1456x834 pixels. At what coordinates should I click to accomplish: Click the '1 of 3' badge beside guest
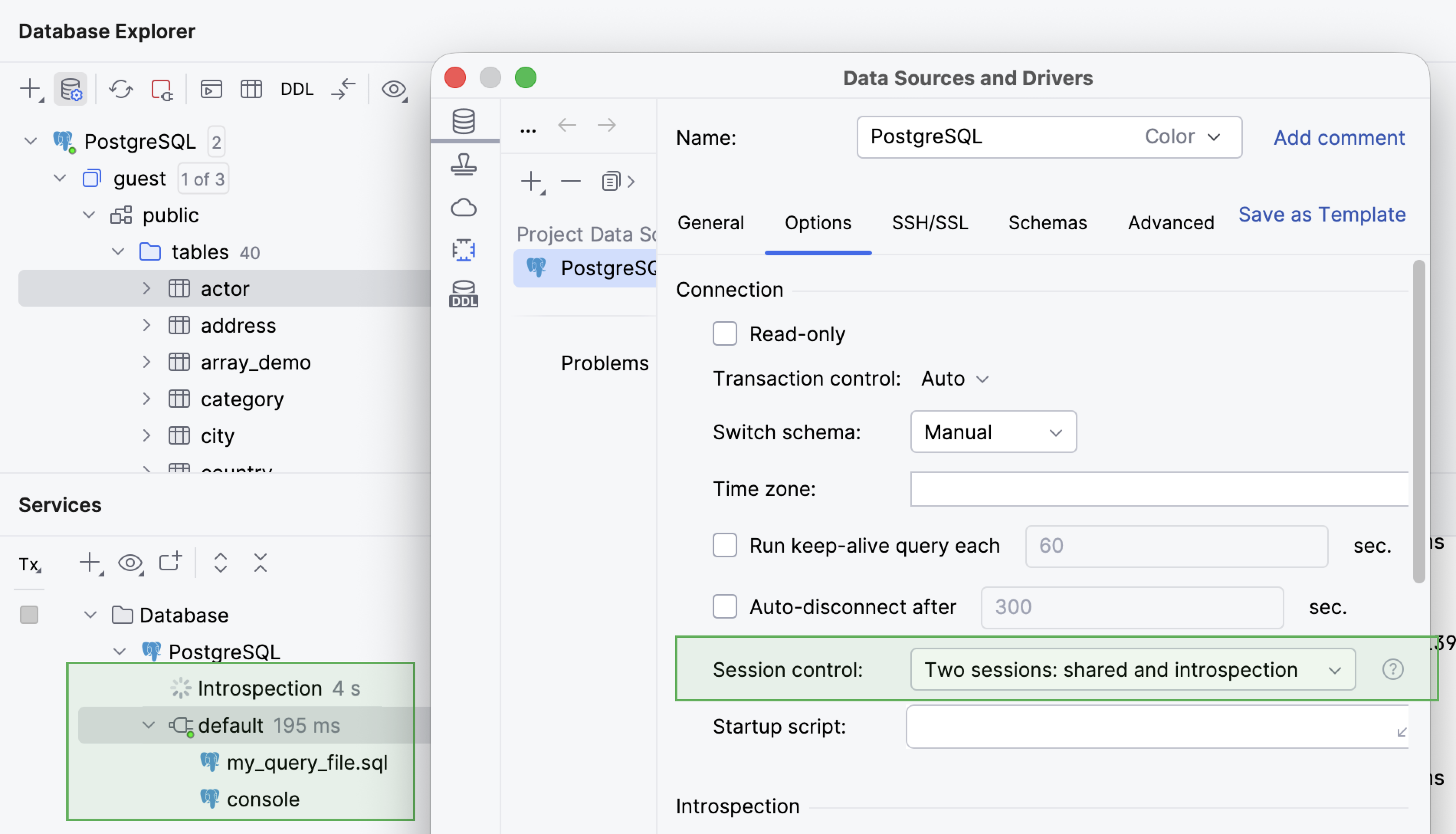click(x=203, y=179)
